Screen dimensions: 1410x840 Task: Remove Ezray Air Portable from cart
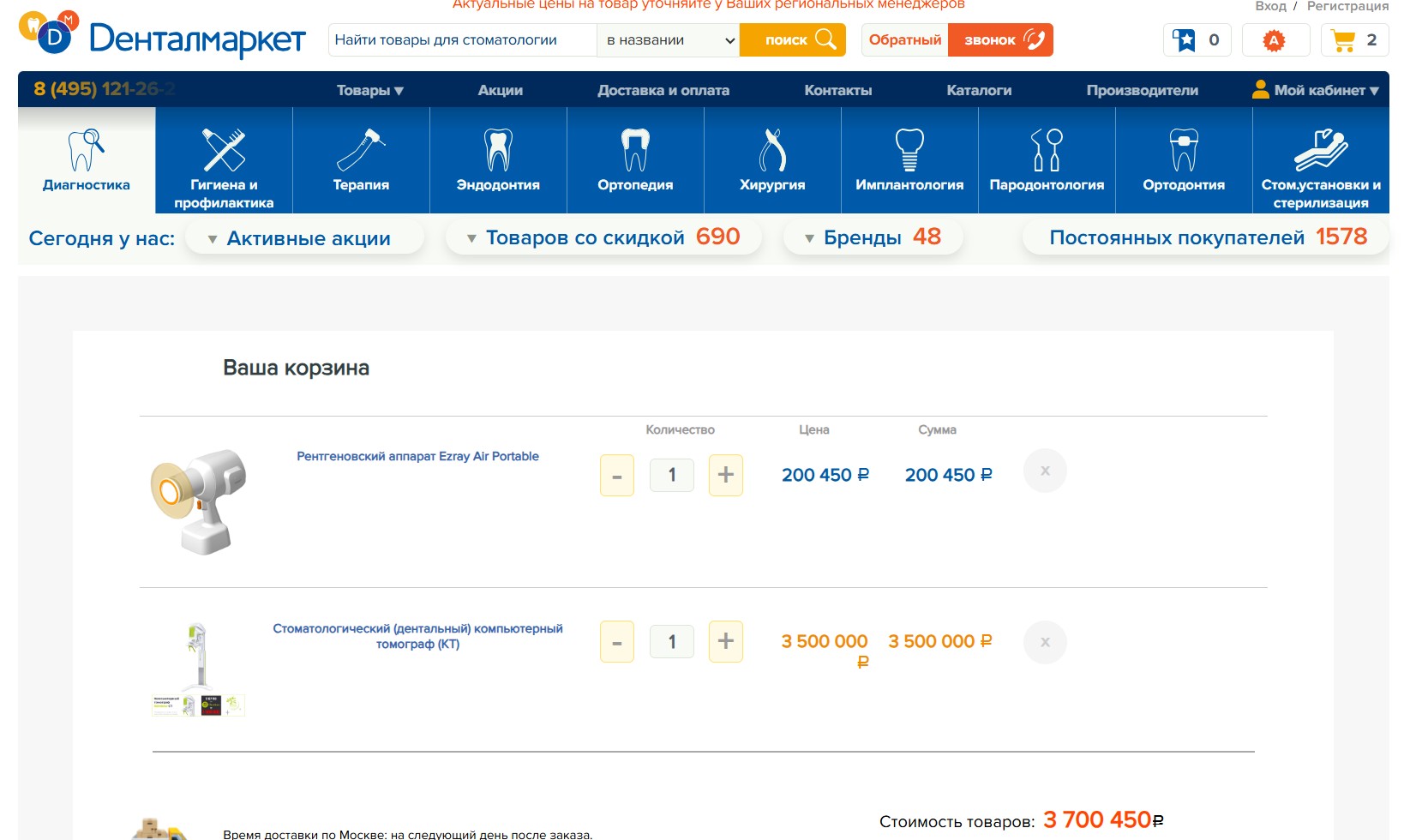pyautogui.click(x=1045, y=471)
